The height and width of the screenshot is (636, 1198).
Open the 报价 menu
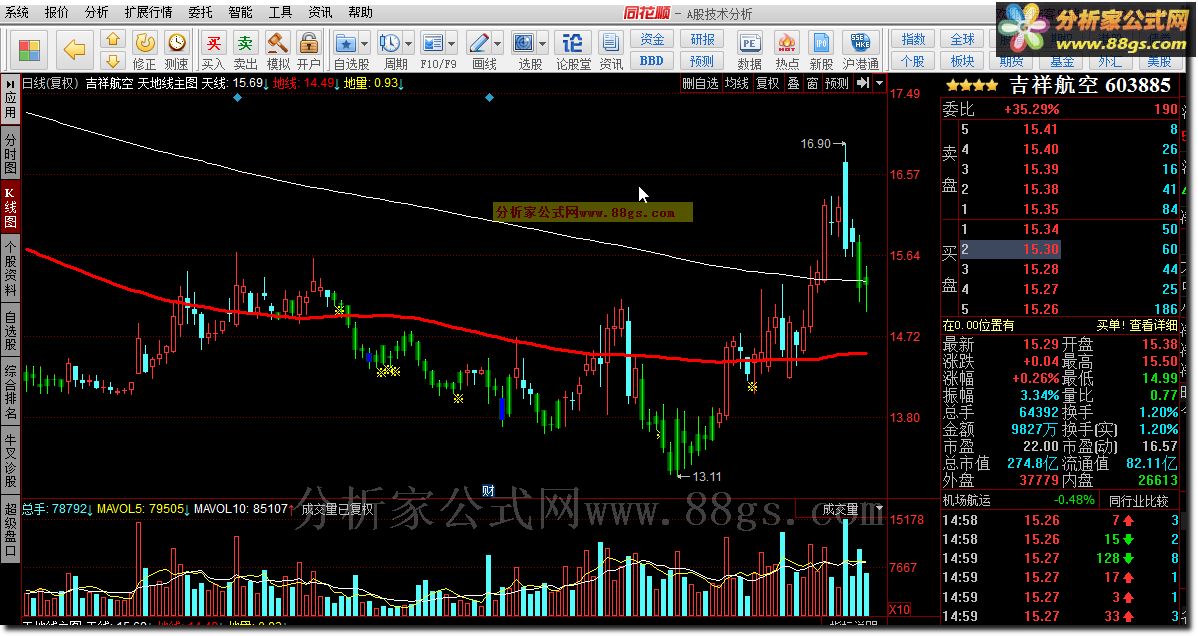(57, 12)
